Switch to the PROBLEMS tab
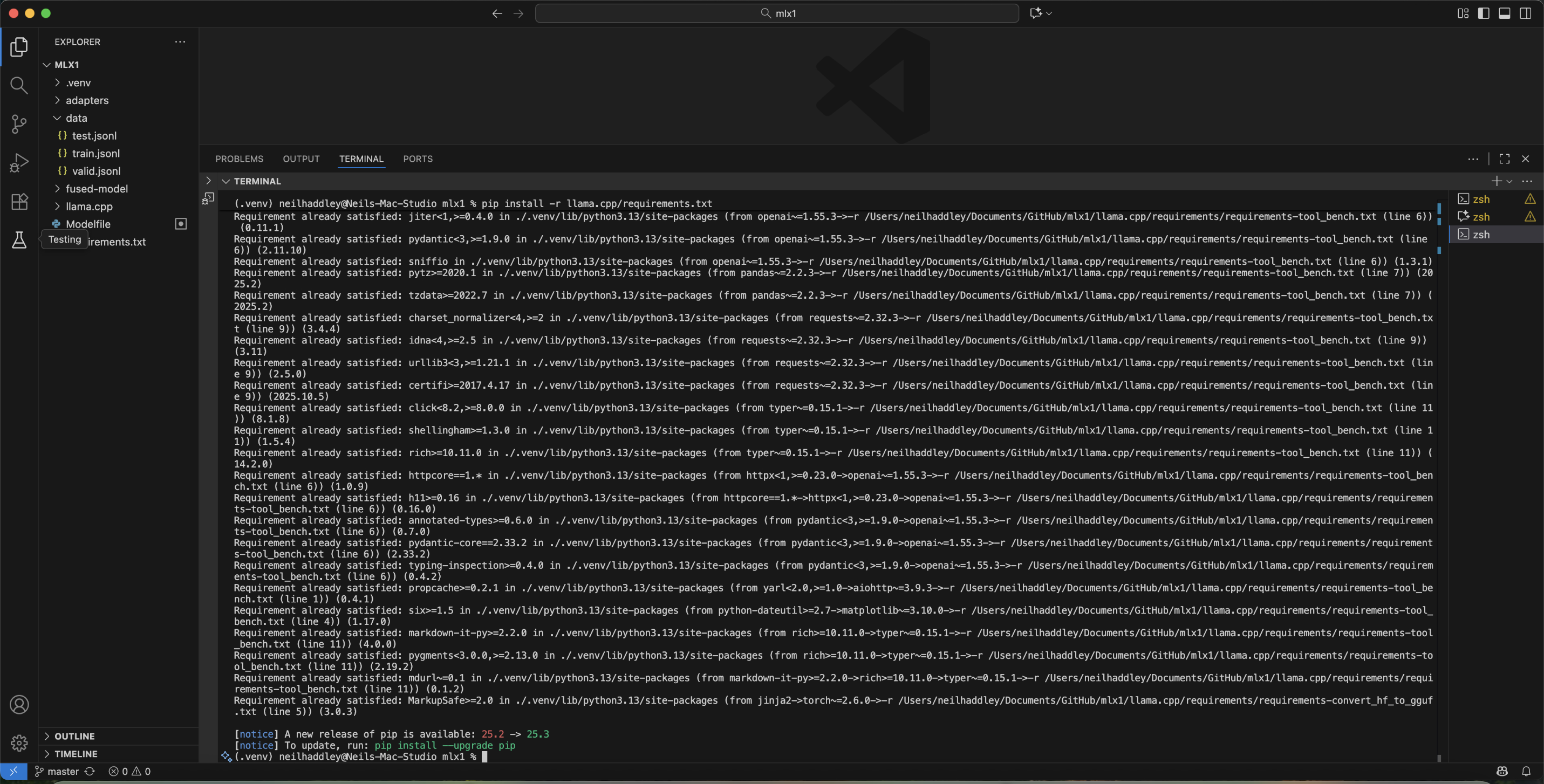The image size is (1544, 784). 239,159
